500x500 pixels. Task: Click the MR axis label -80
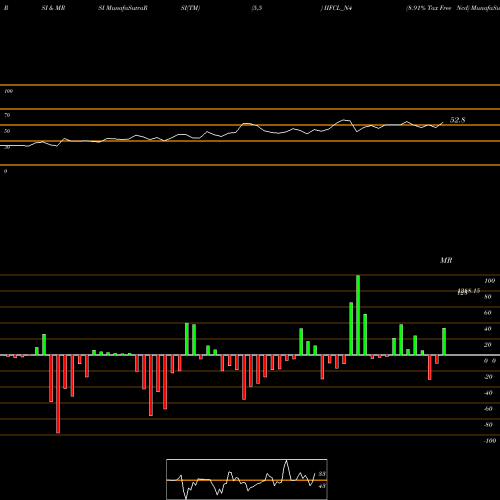pyautogui.click(x=488, y=425)
